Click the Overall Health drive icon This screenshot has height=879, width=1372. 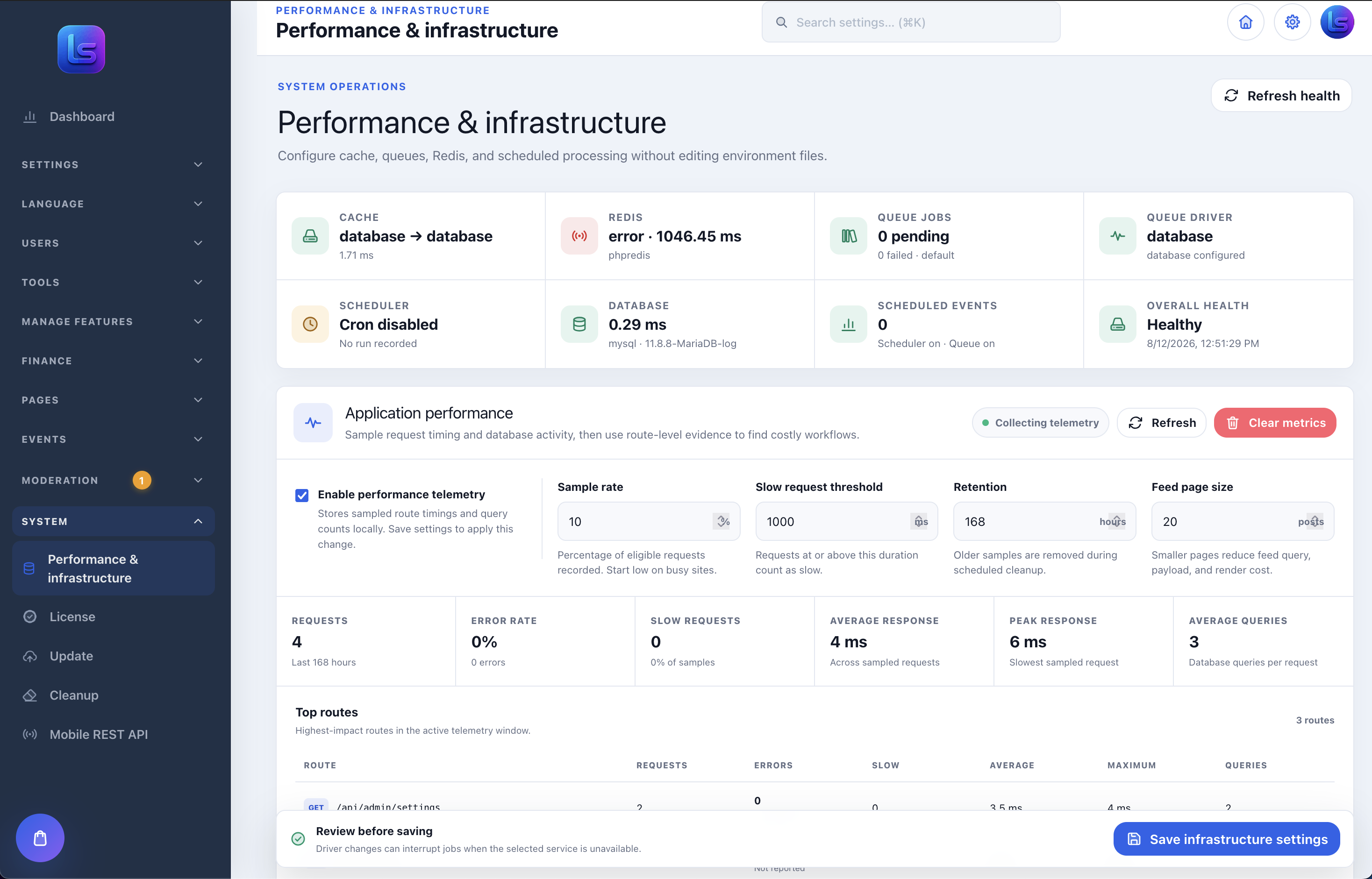[1117, 324]
